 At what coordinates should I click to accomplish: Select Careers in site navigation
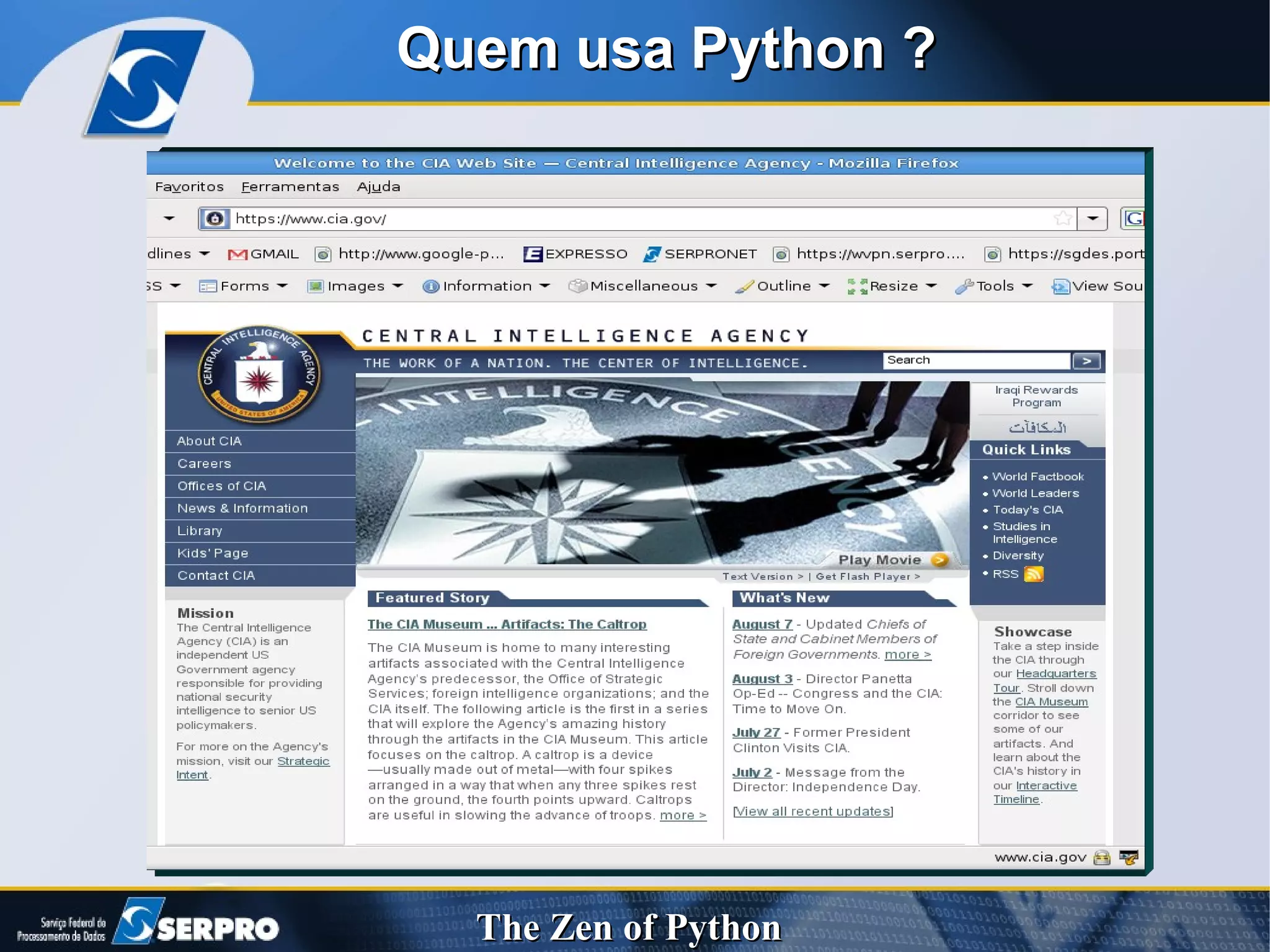pos(260,464)
